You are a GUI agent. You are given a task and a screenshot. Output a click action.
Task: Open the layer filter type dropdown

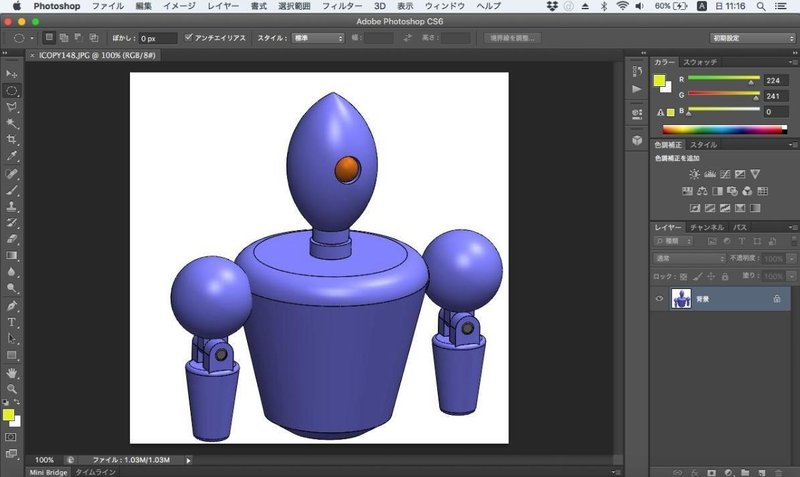673,241
